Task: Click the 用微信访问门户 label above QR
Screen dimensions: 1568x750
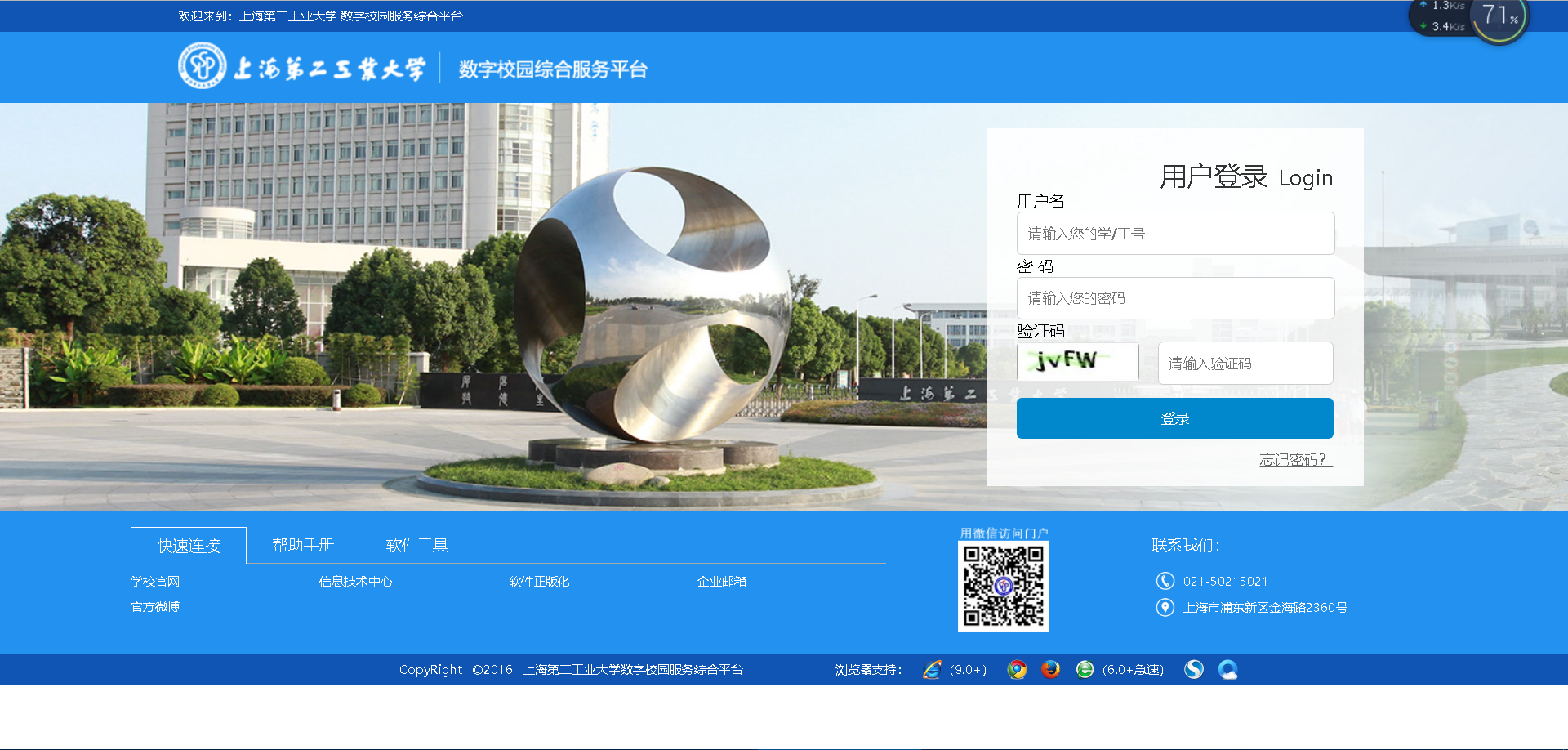Action: click(x=1004, y=533)
